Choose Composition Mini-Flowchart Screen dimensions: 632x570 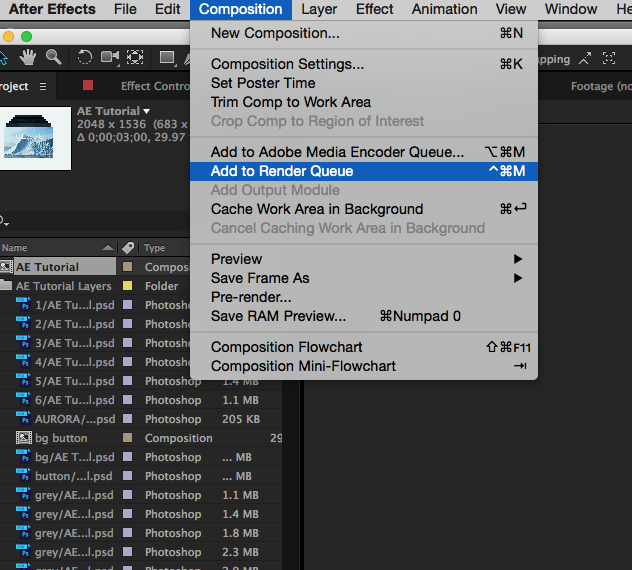364,366
